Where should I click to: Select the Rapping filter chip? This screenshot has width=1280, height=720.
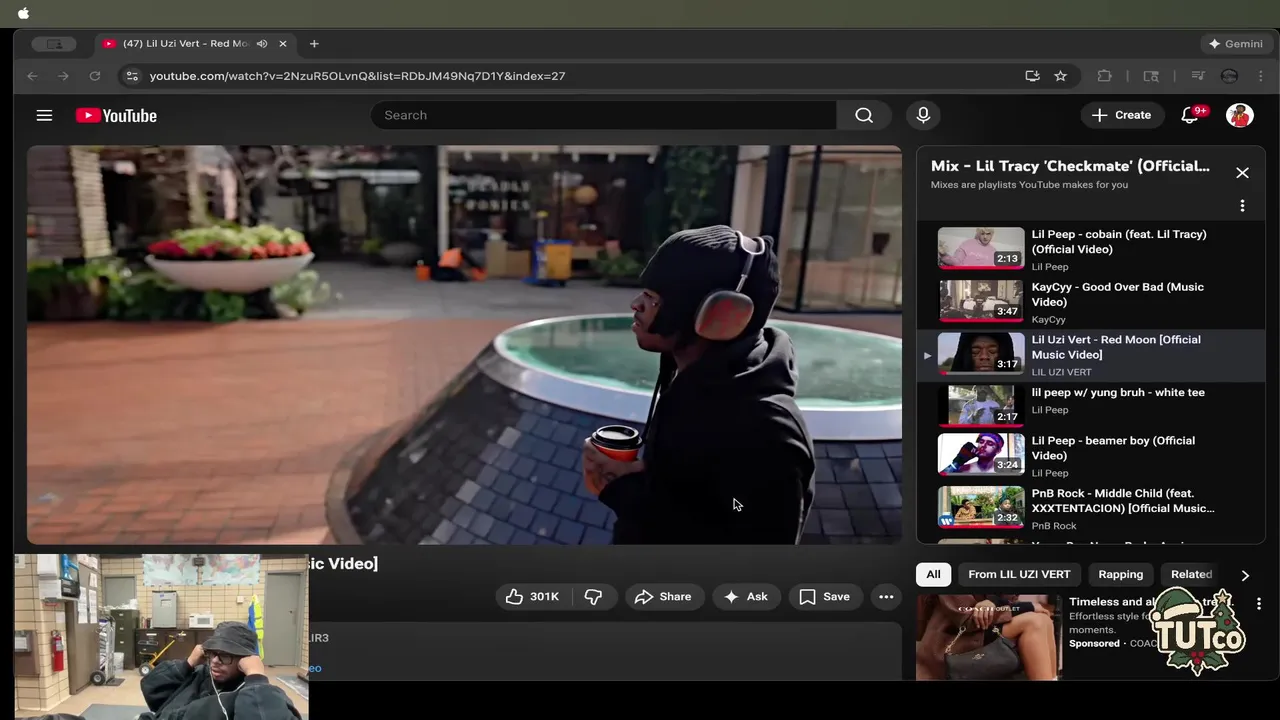pos(1120,574)
